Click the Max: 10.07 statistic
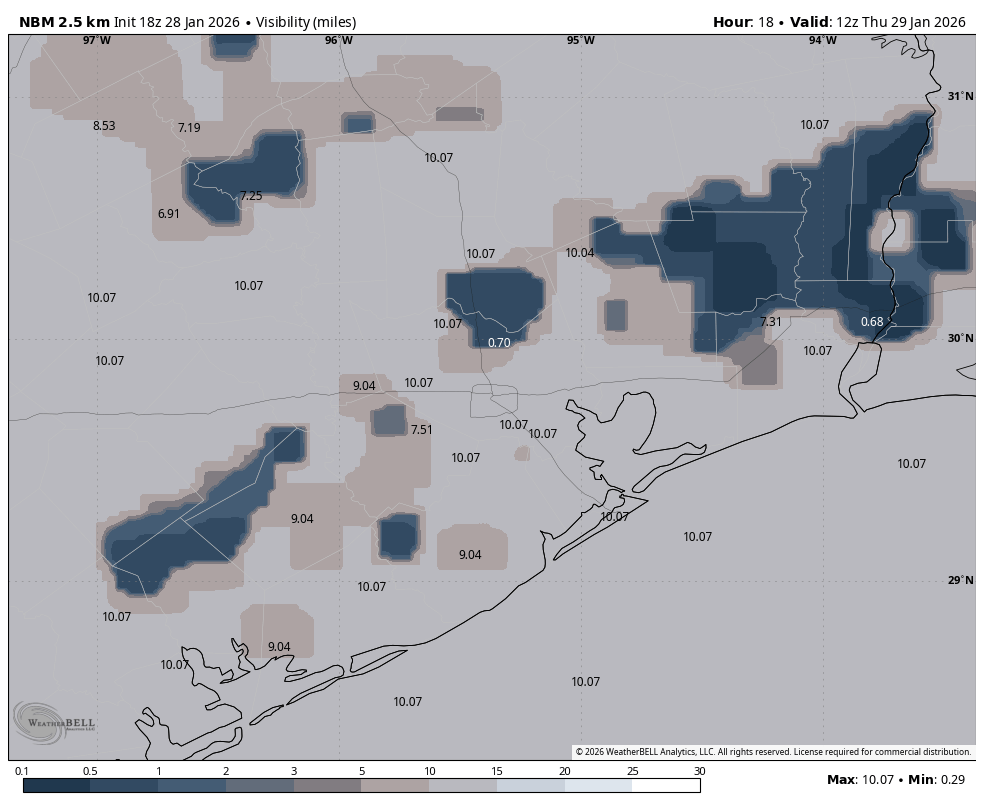The height and width of the screenshot is (808, 984). (860, 779)
